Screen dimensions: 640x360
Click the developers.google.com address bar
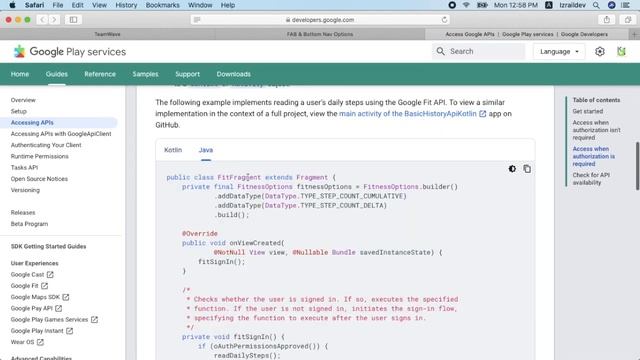(x=320, y=20)
